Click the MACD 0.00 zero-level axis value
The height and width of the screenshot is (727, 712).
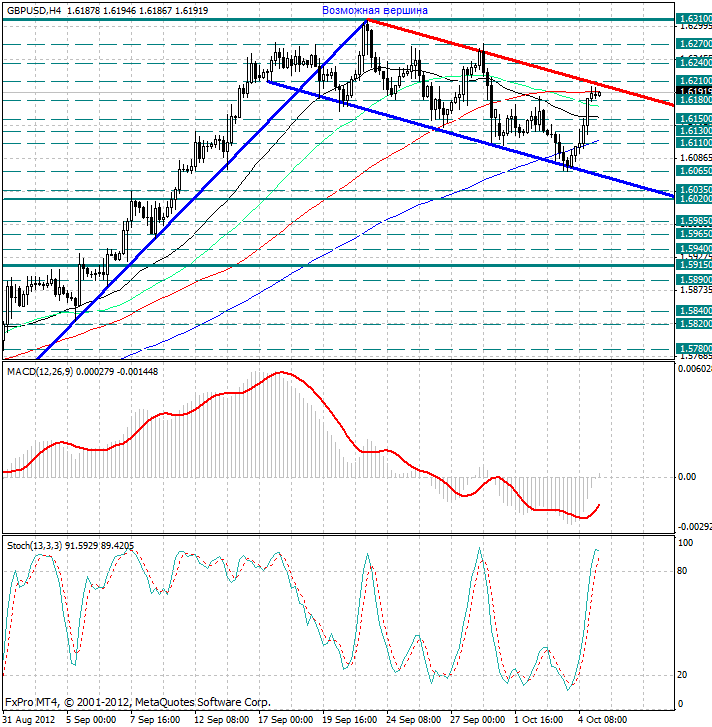point(687,477)
